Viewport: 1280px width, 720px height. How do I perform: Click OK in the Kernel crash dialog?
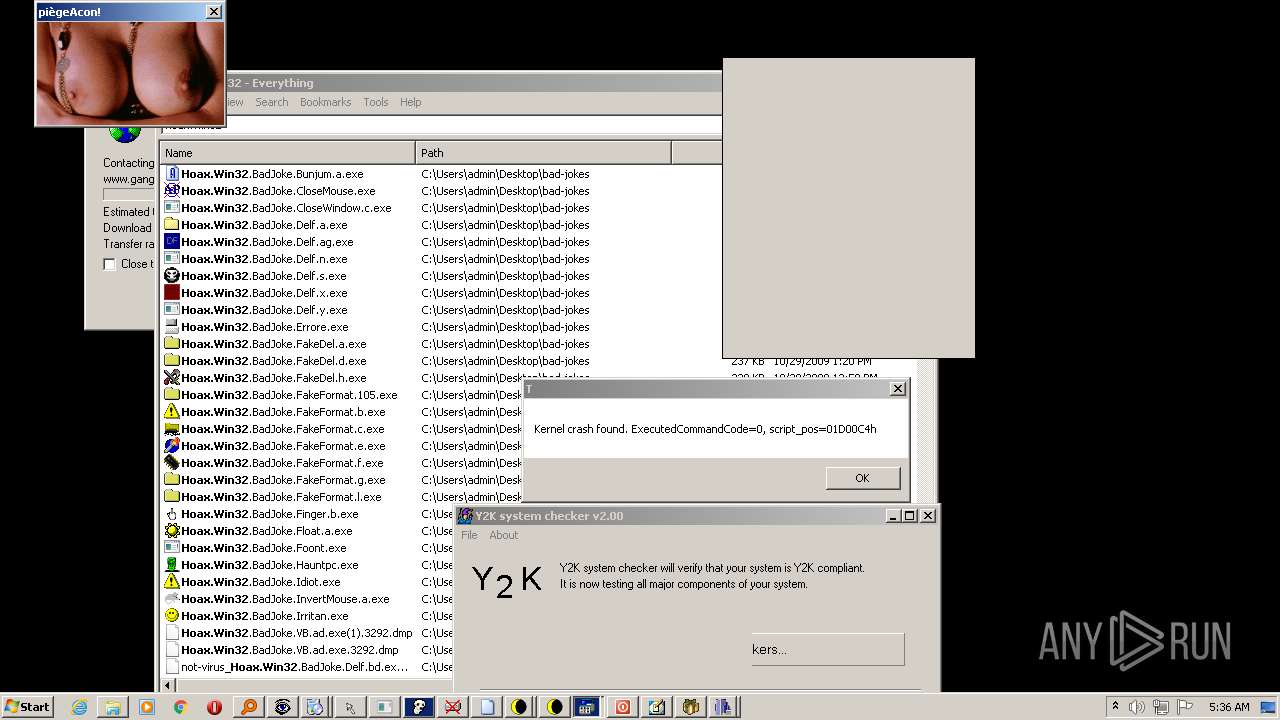(x=862, y=478)
